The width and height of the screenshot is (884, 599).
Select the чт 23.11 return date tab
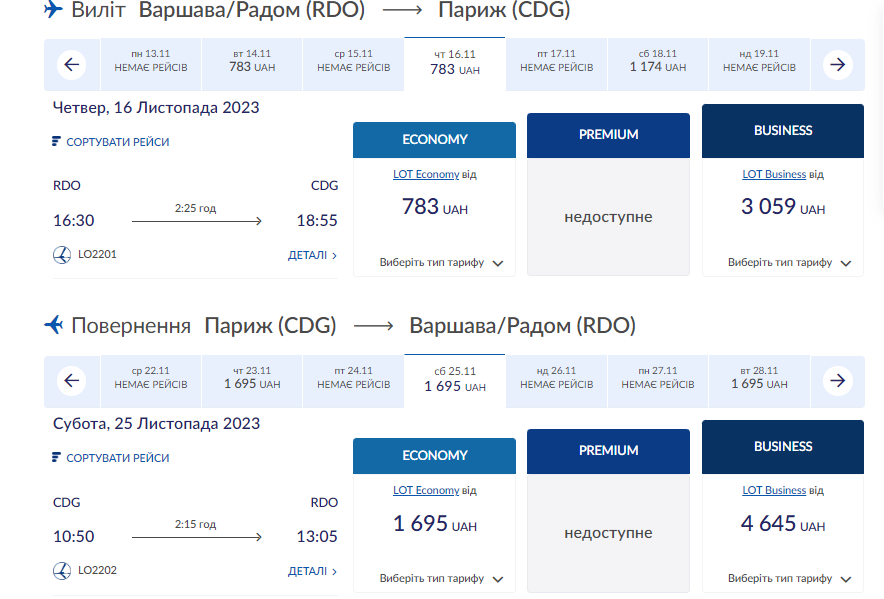click(251, 381)
